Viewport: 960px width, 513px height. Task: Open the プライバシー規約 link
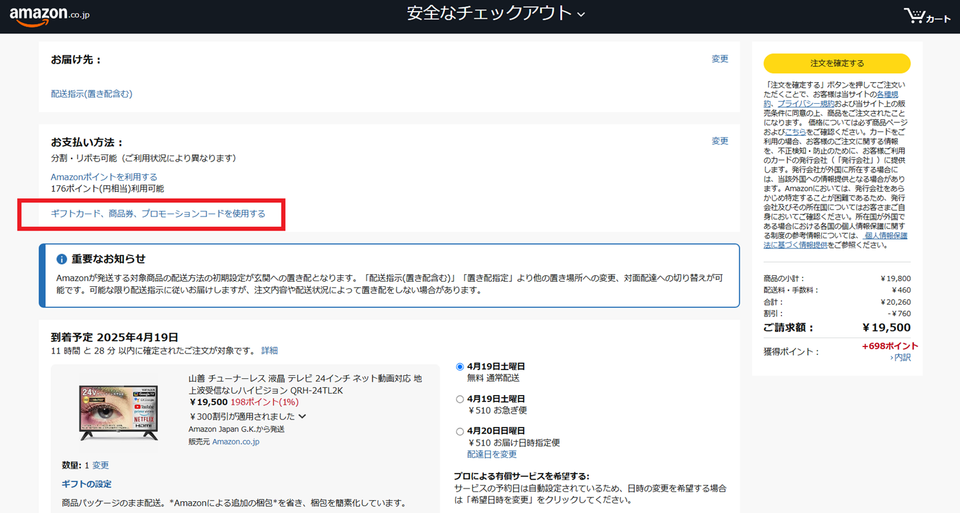(806, 103)
